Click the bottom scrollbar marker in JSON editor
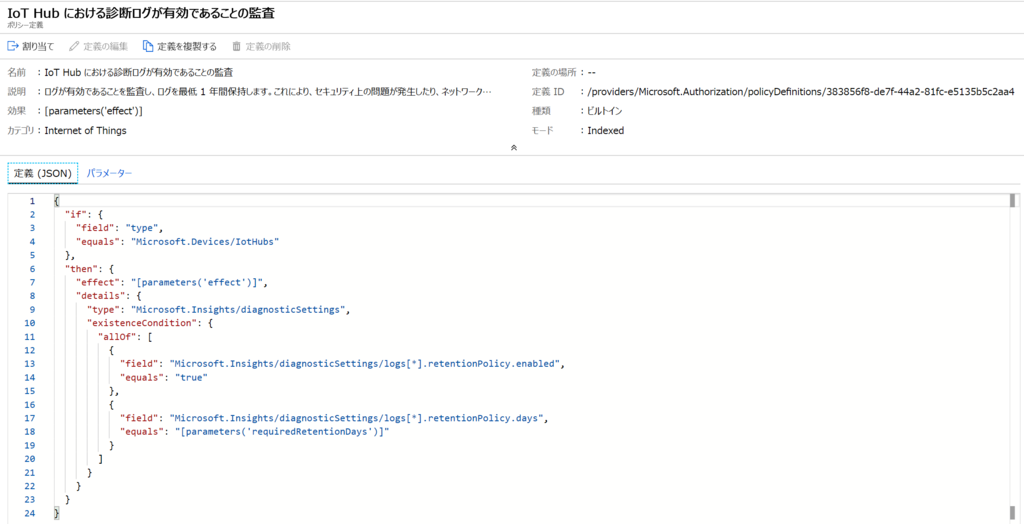Viewport: 1024px width, 524px height. coord(1013,512)
